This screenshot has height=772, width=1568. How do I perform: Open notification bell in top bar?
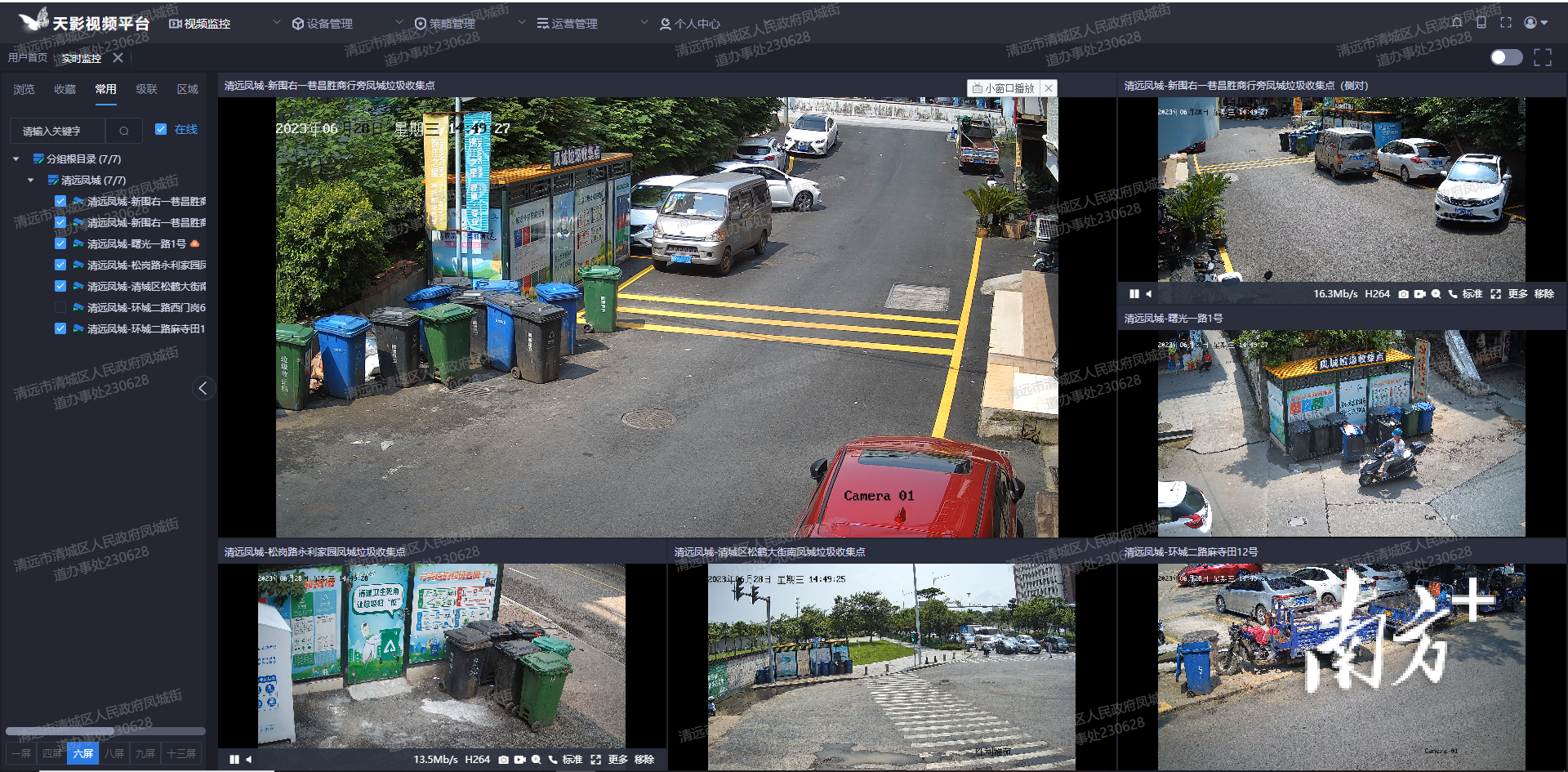click(x=1456, y=23)
